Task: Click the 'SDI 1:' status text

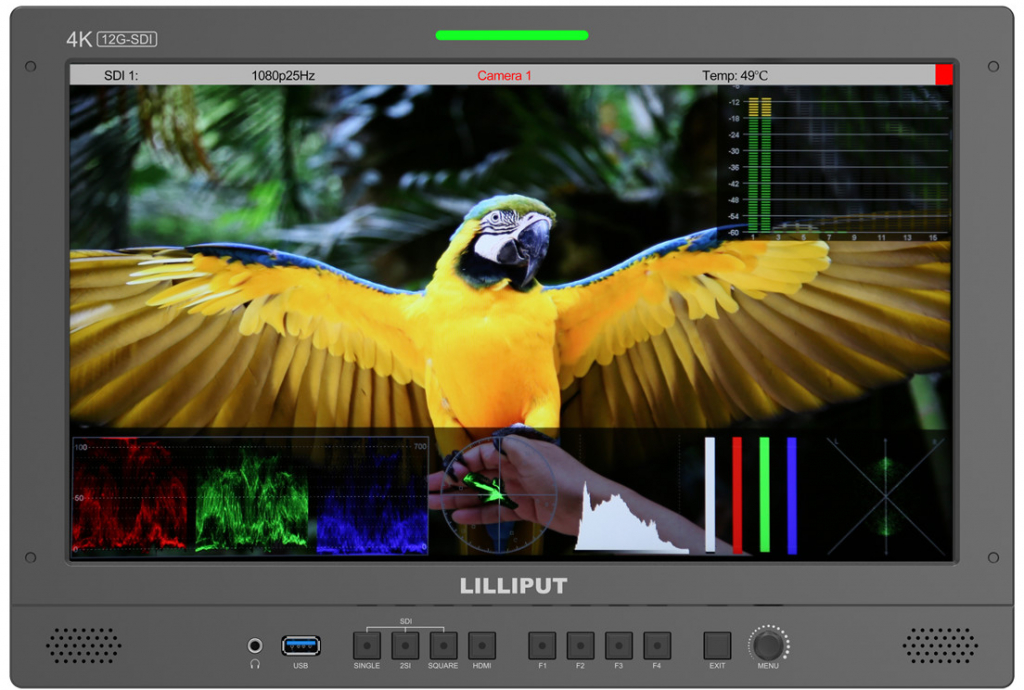Action: [x=121, y=76]
